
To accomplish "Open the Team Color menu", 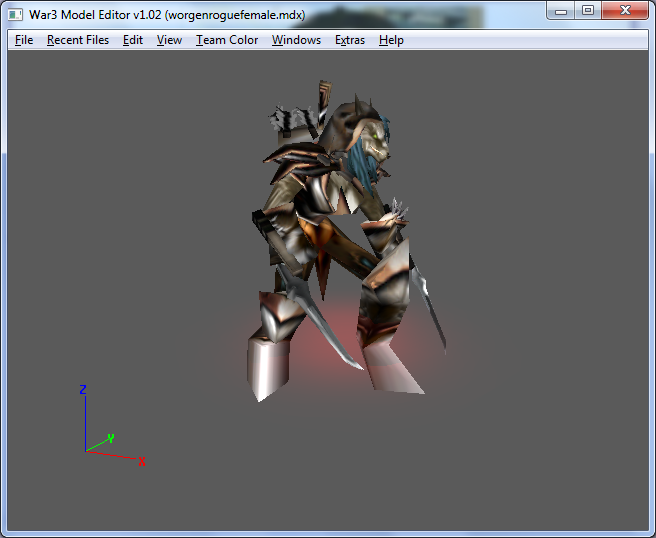I will (227, 40).
